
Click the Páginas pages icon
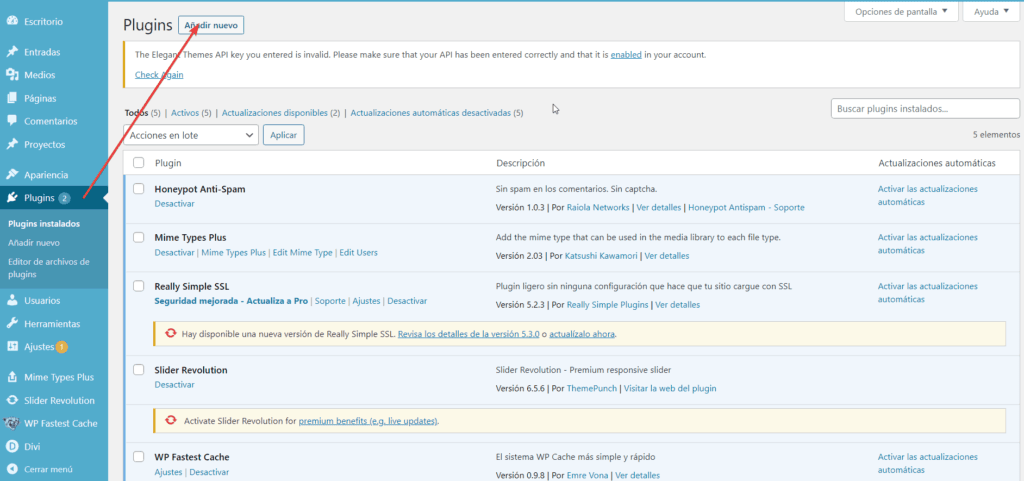12,99
